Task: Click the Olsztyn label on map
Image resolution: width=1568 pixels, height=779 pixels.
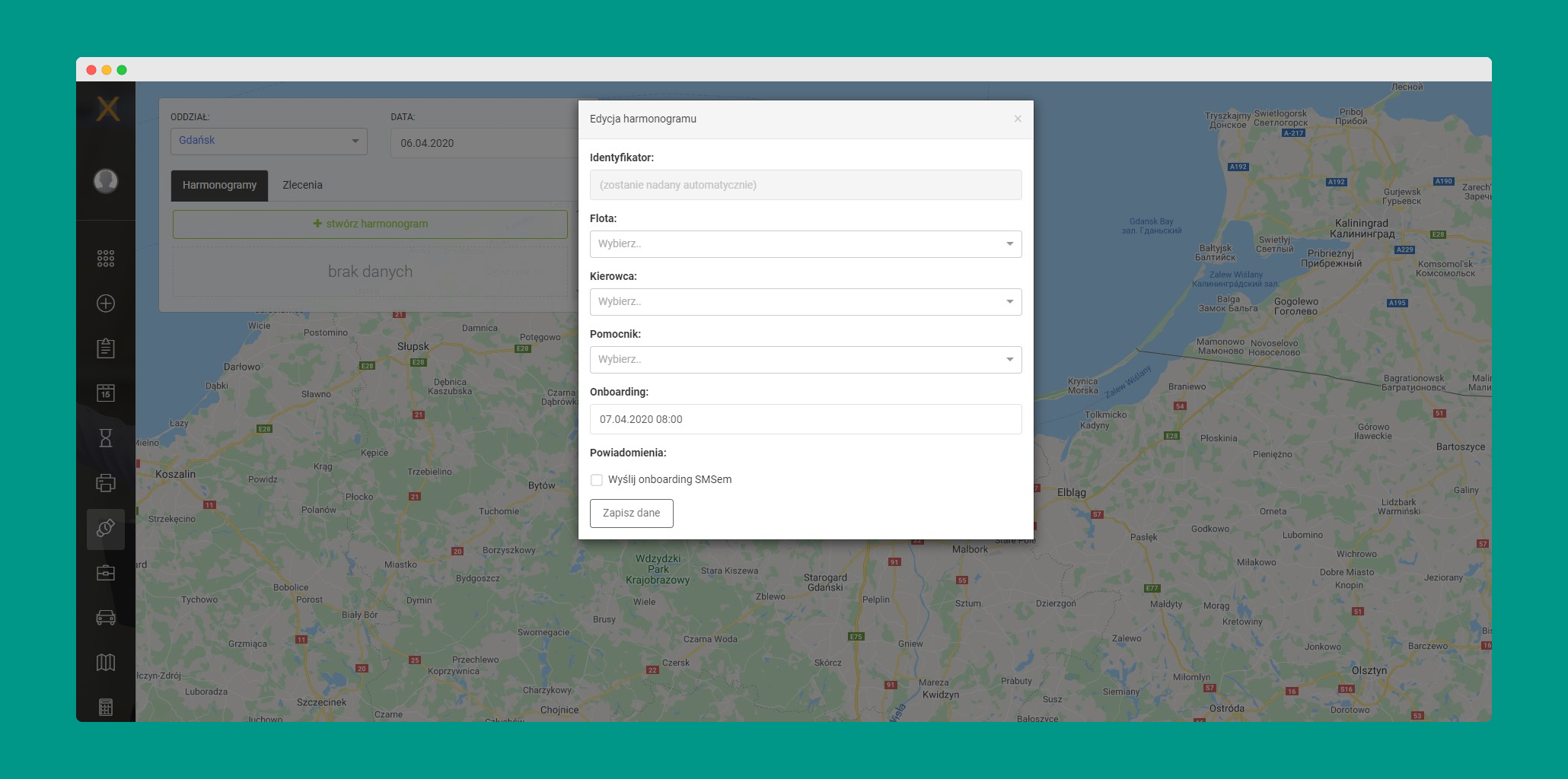Action: (1369, 670)
